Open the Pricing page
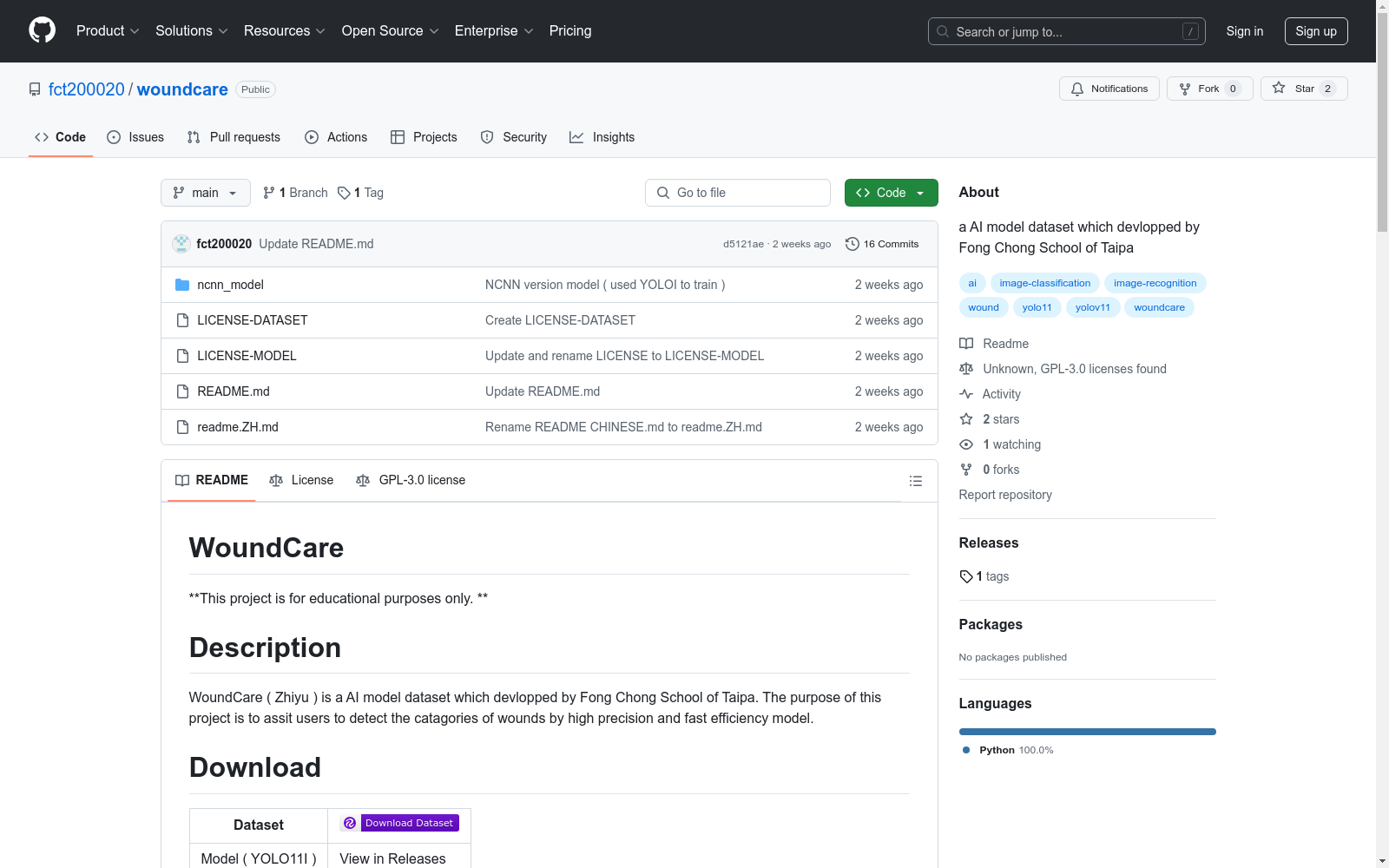Image resolution: width=1389 pixels, height=868 pixels. point(570,30)
